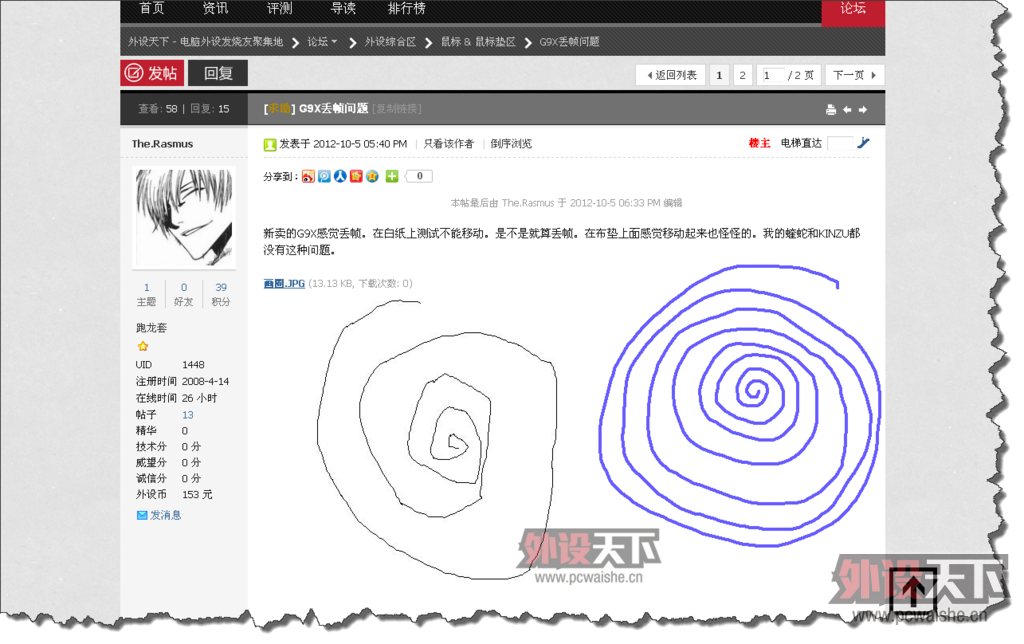
Task: Click the UID 1448 value
Action: 193,365
